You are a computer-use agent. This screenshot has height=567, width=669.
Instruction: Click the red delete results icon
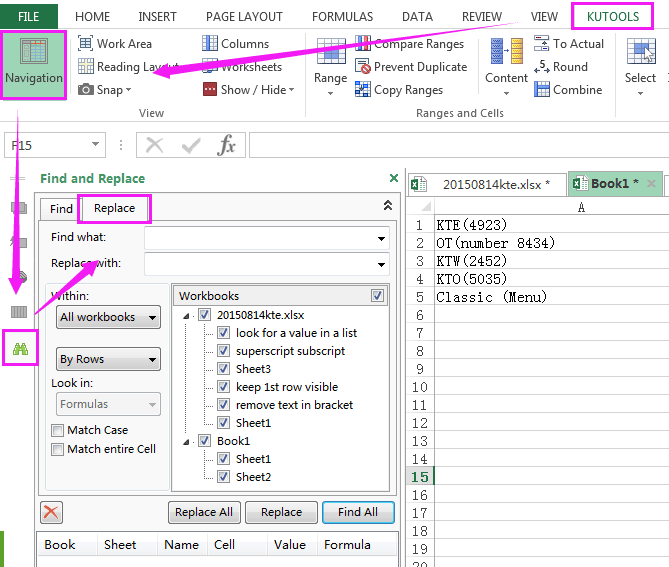(51, 512)
